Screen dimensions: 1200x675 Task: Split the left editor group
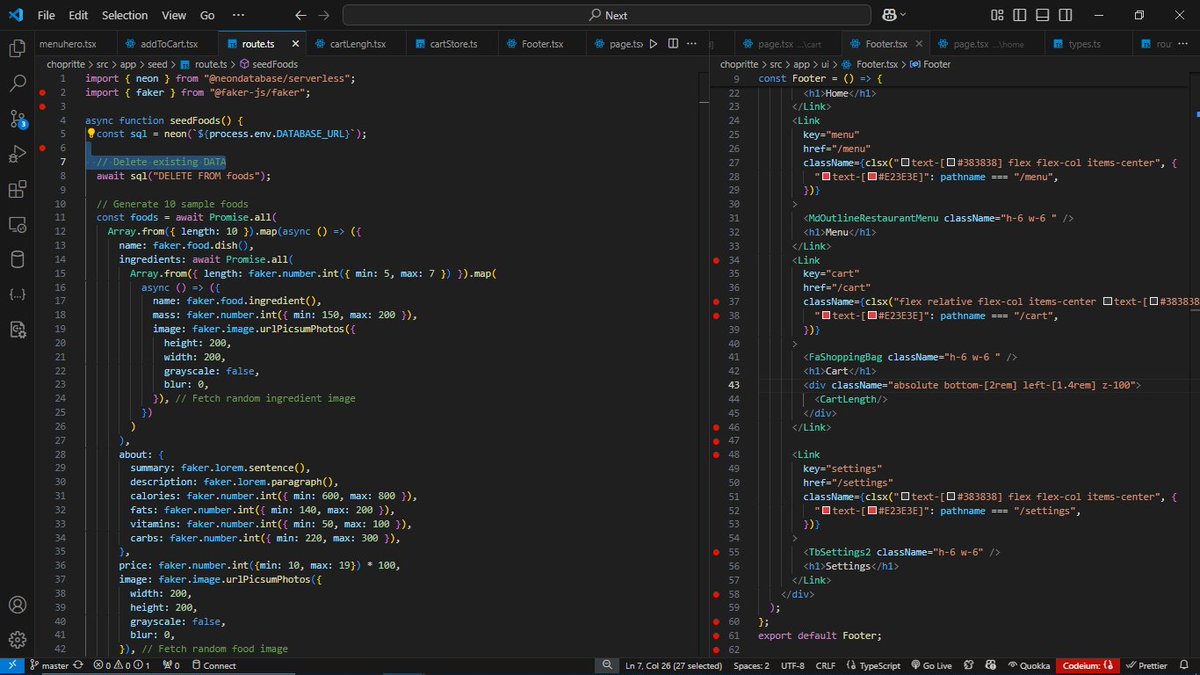click(x=674, y=44)
